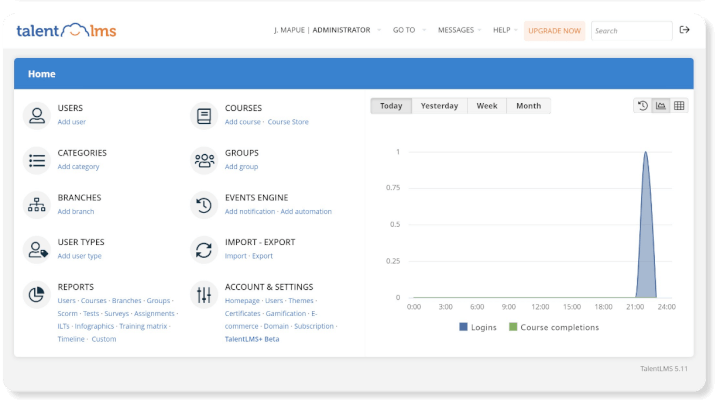
Task: Click the Categories list icon
Action: click(37, 160)
